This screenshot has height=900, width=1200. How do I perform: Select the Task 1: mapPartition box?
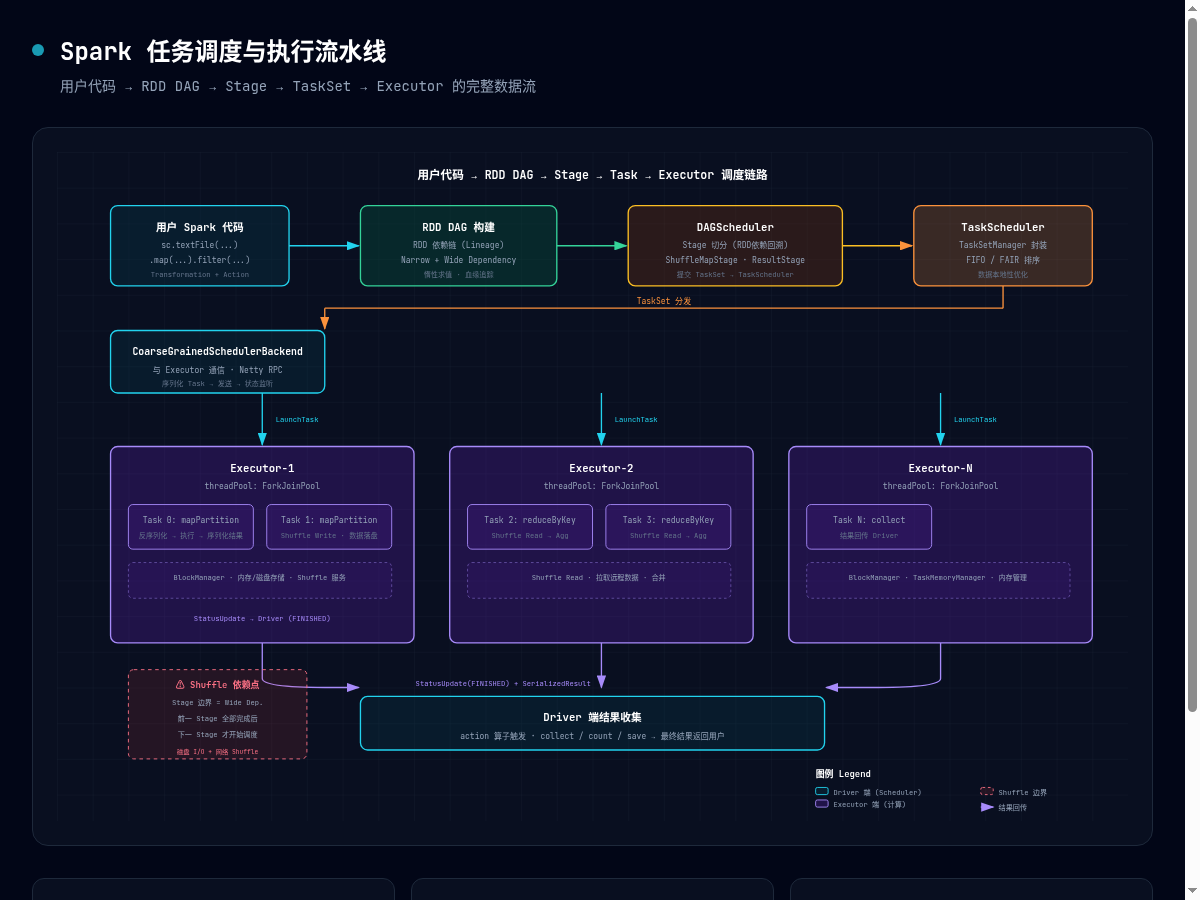point(329,527)
